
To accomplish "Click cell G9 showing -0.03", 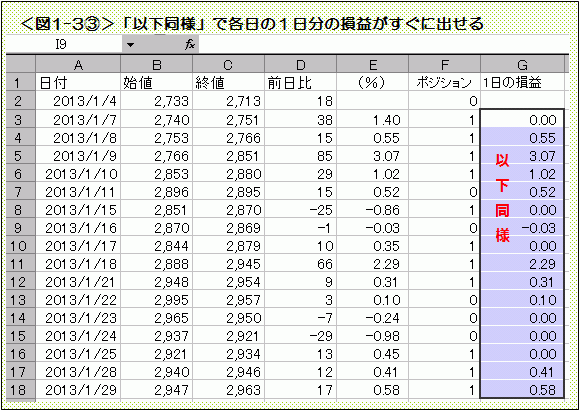I will coord(522,228).
